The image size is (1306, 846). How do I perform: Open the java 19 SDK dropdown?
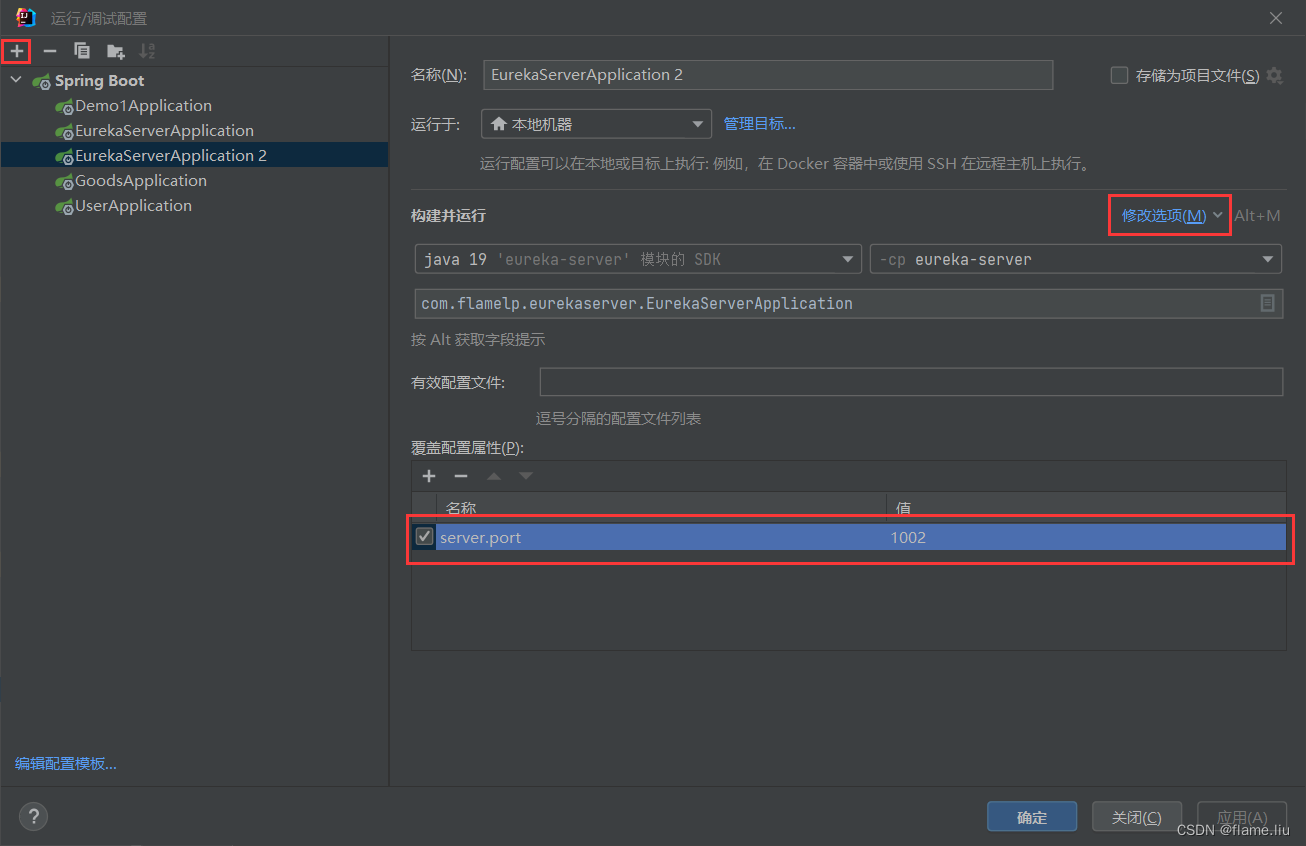[847, 258]
